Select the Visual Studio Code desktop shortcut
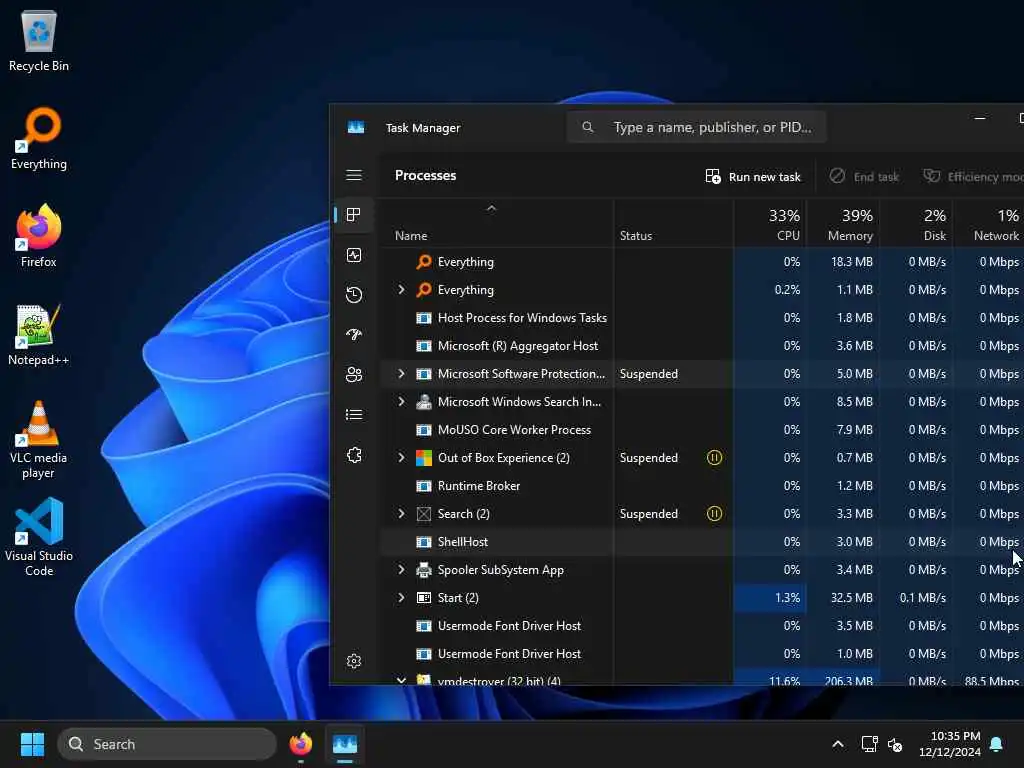Image resolution: width=1024 pixels, height=768 pixels. pos(39,537)
